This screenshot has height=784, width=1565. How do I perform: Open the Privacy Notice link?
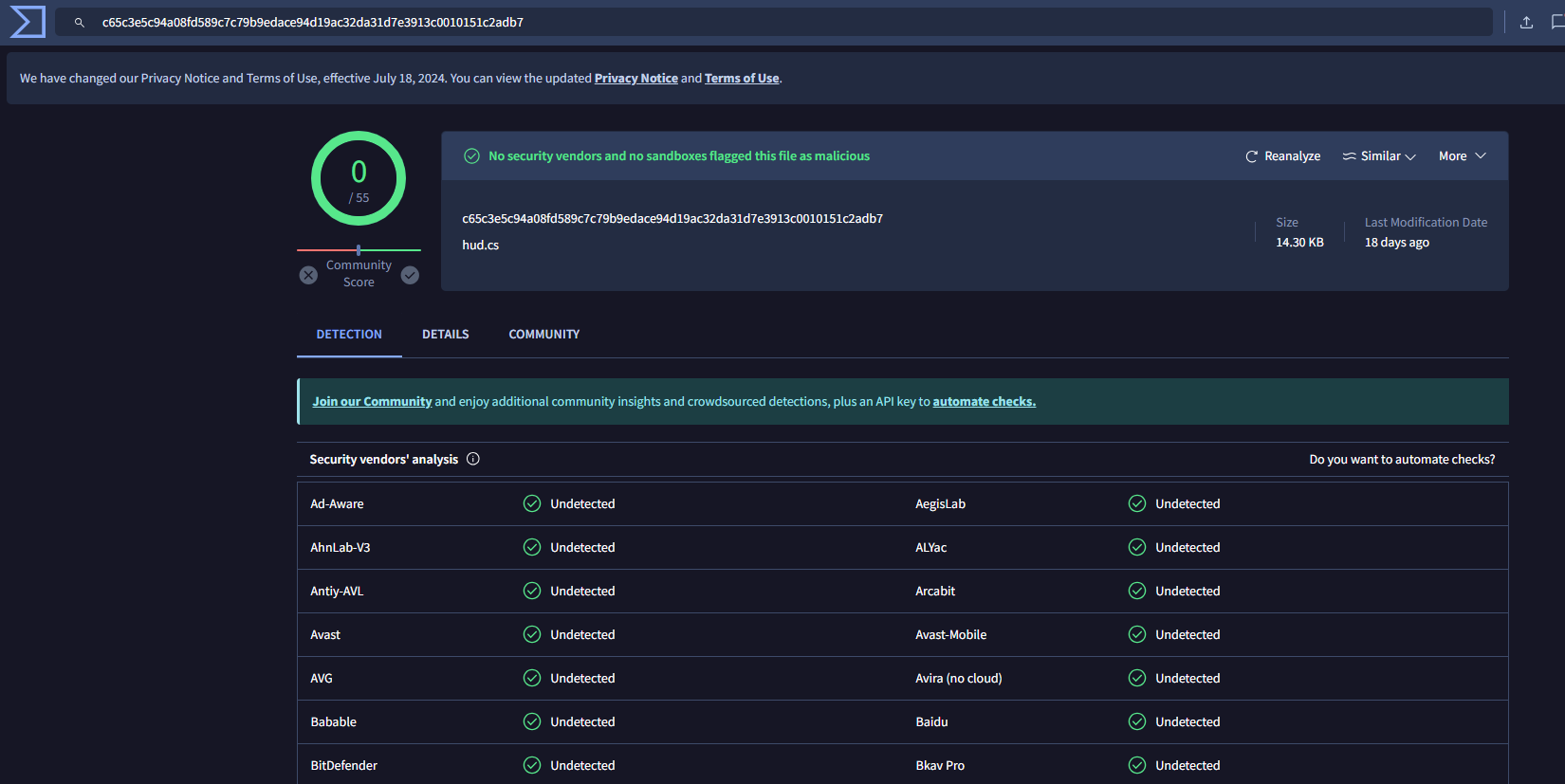coord(635,79)
